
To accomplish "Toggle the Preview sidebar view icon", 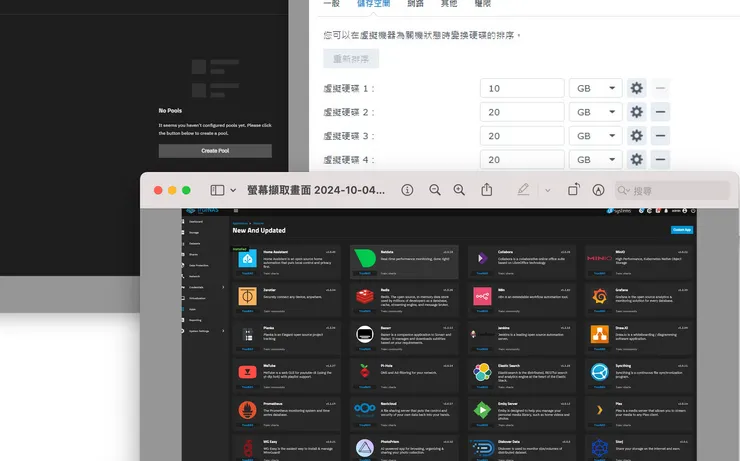I will [217, 190].
